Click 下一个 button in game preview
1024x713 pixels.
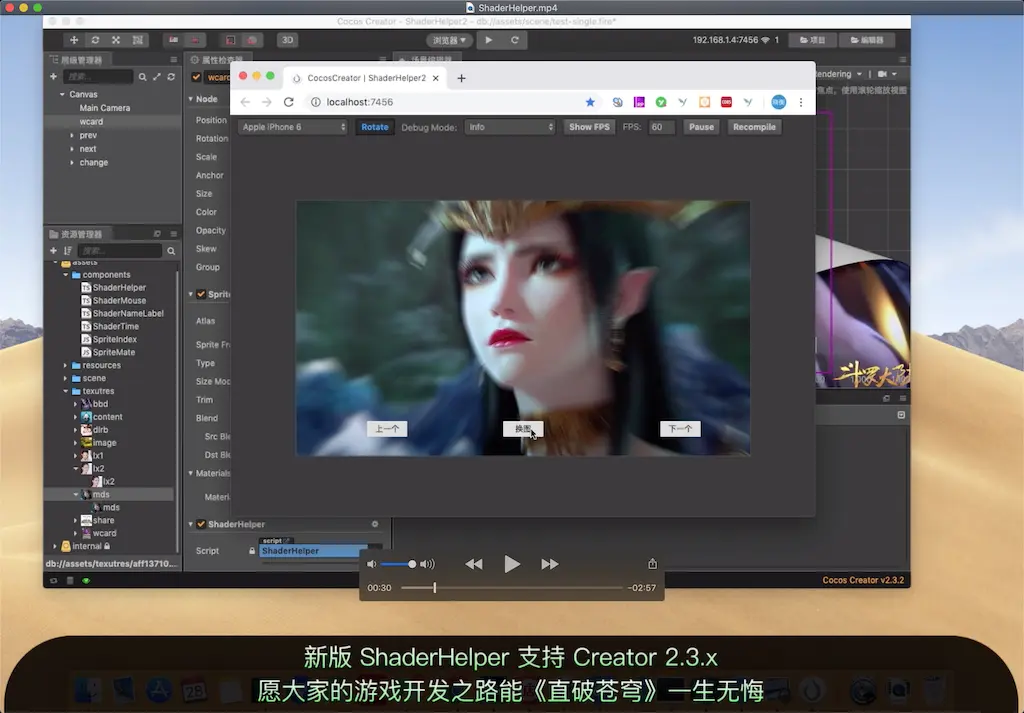click(x=680, y=429)
